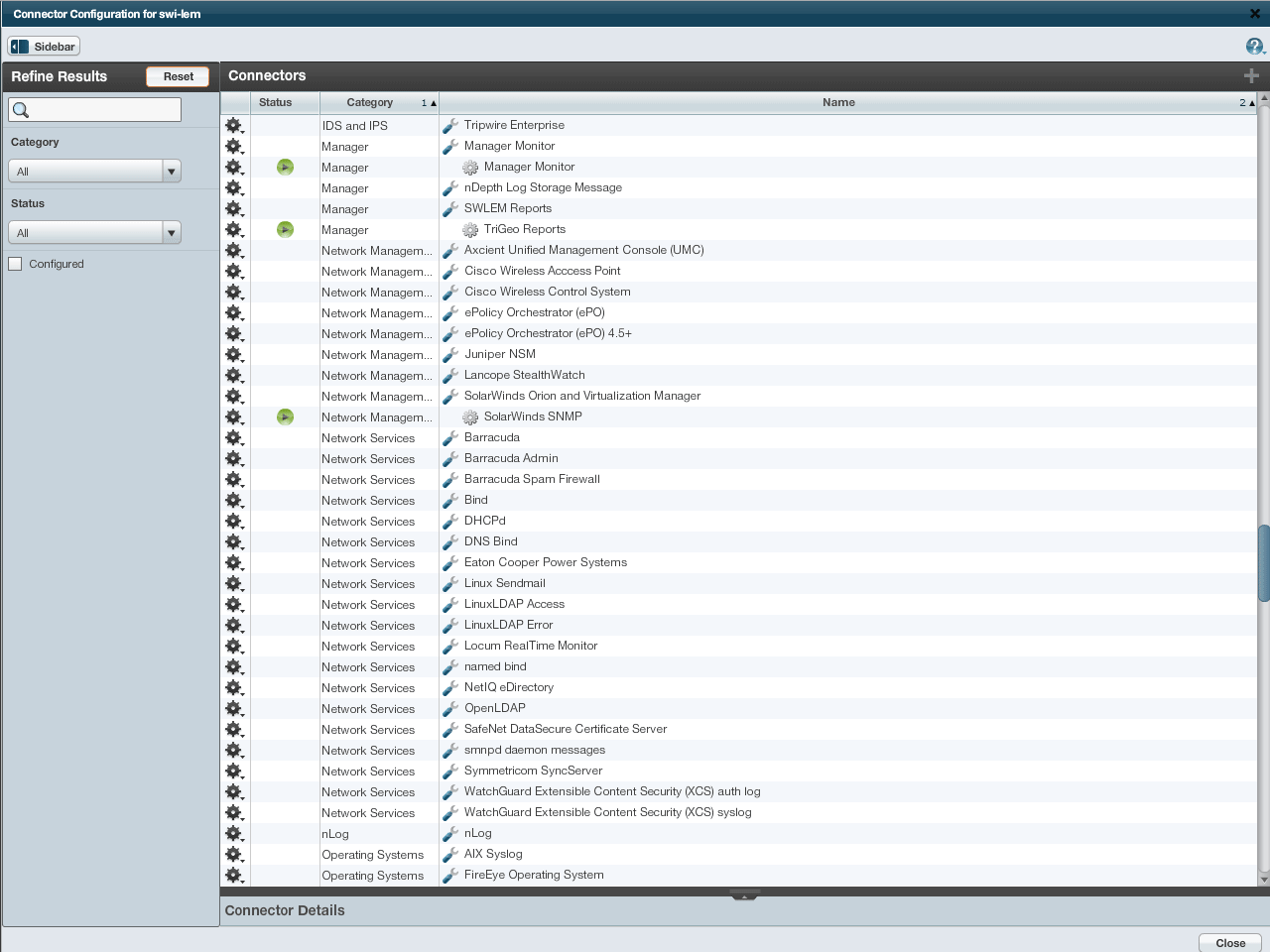Toggle the Configured checkbox

pos(15,264)
